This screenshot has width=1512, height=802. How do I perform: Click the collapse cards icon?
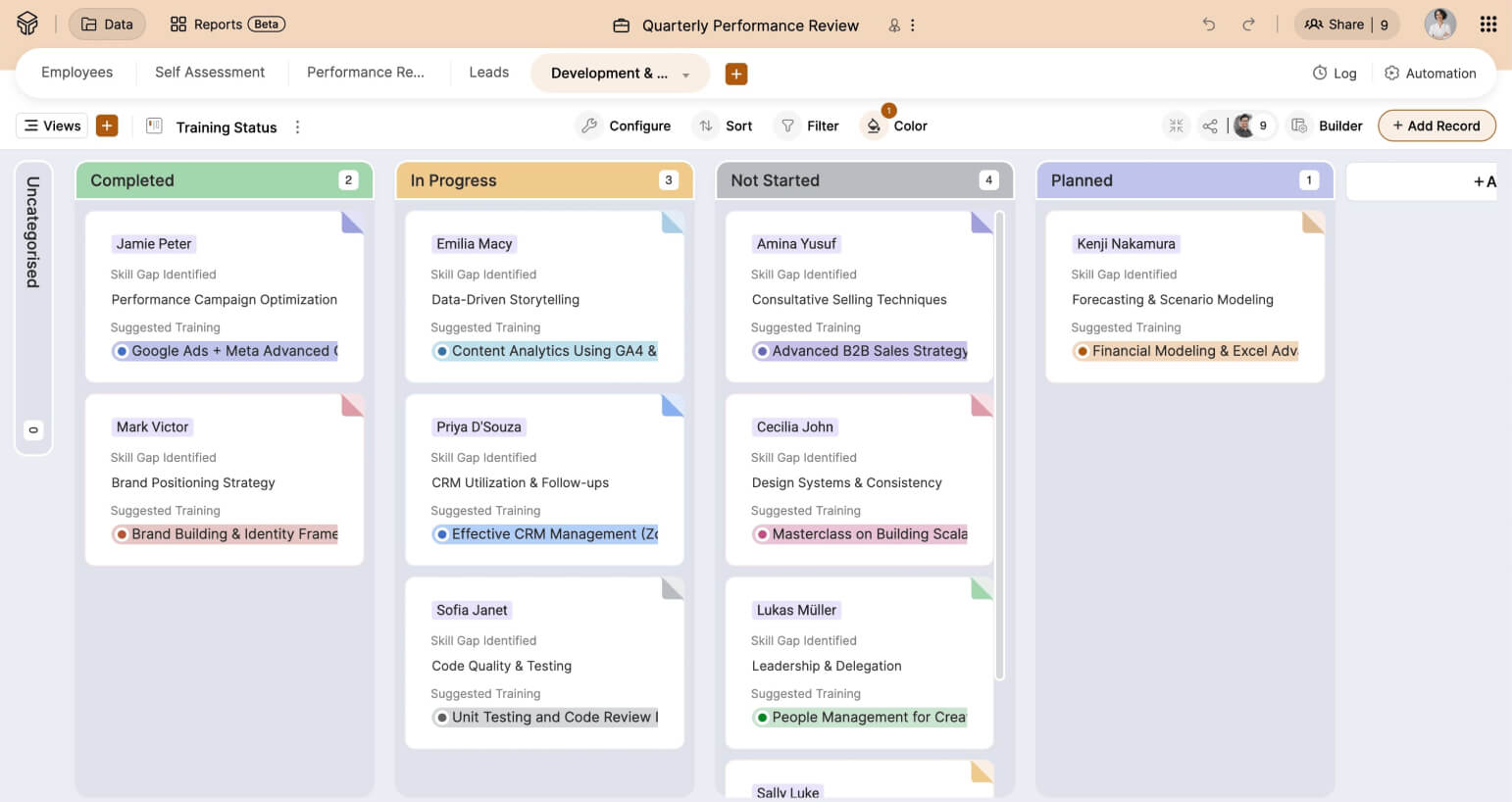1176,125
